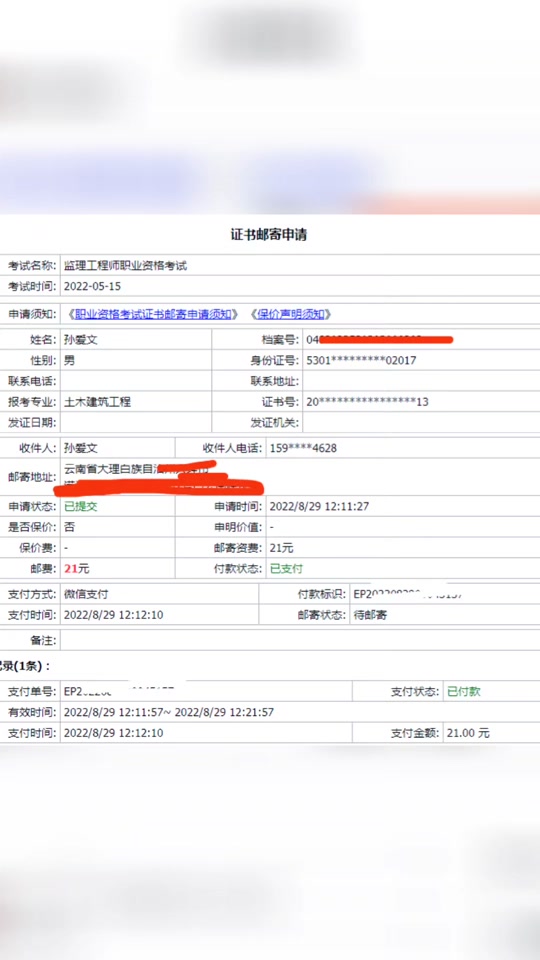Select the 发证日期 empty cell

[x=136, y=422]
